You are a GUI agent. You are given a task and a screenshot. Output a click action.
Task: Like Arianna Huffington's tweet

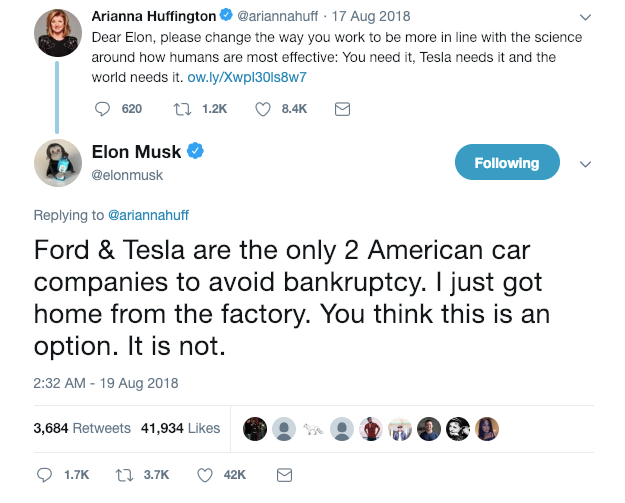click(x=264, y=109)
